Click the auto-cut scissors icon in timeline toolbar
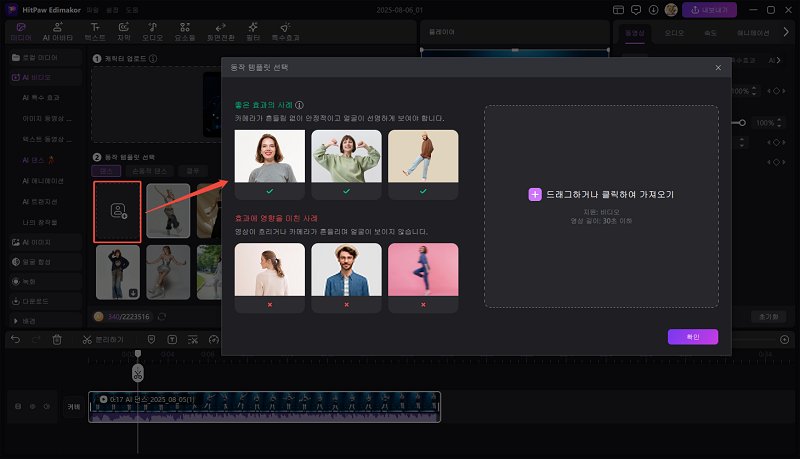This screenshot has width=800, height=459. (193, 339)
